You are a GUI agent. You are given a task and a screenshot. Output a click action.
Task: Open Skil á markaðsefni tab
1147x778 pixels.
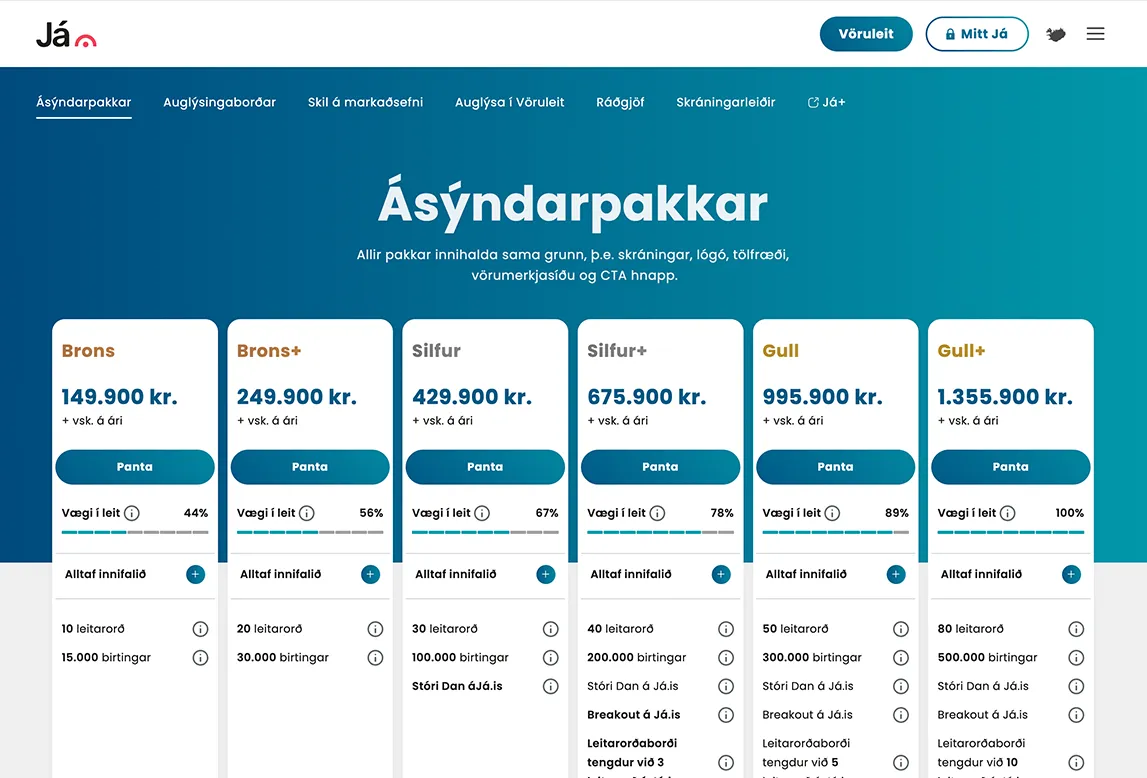coord(365,102)
